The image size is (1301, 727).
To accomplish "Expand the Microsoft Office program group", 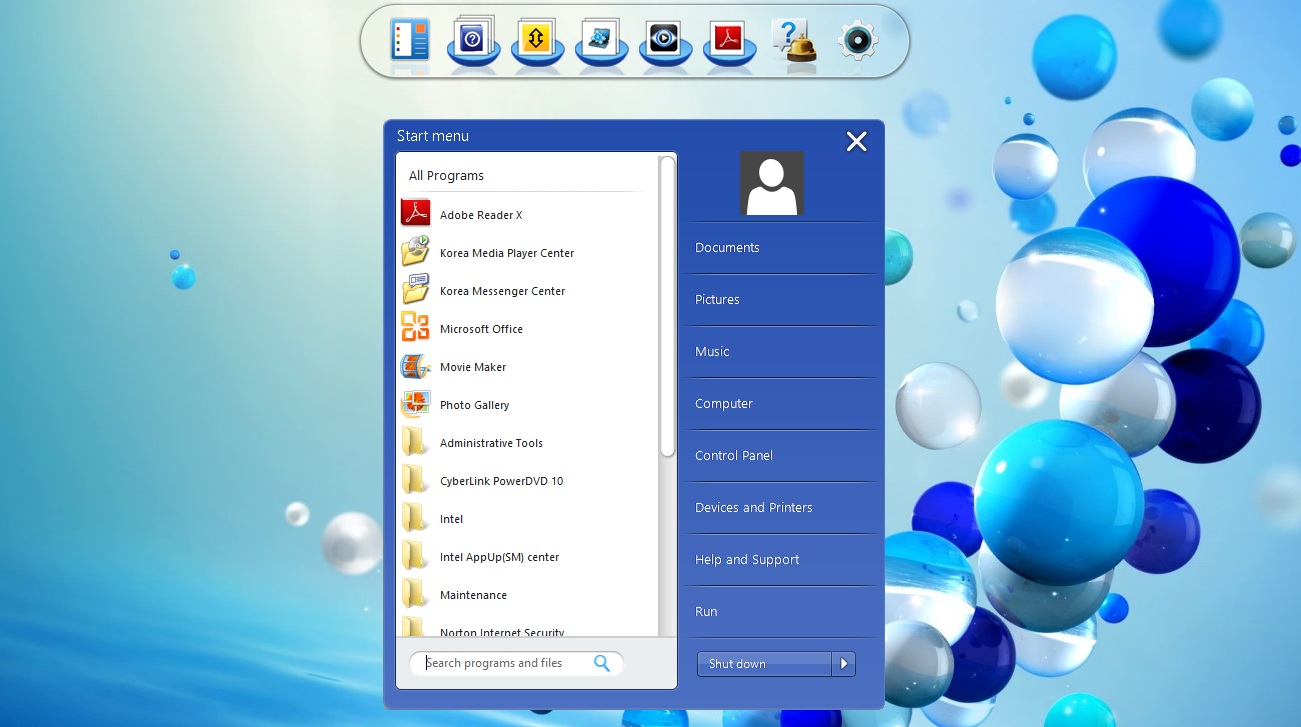I will [x=480, y=329].
